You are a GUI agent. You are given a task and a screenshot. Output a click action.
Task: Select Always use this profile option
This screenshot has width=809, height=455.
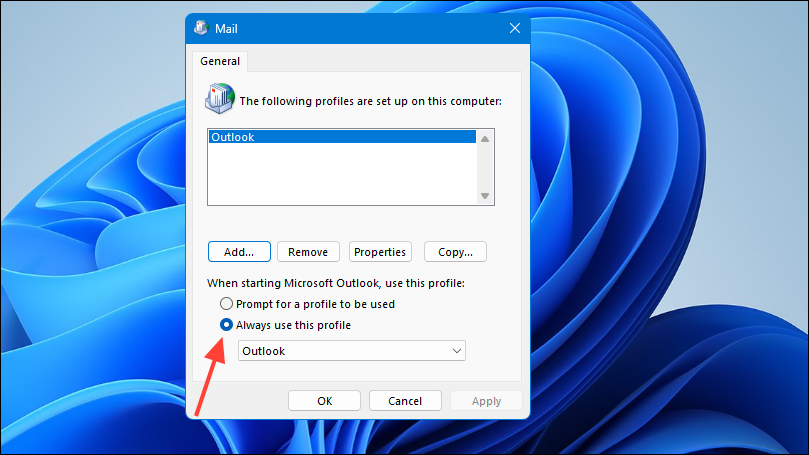(285, 325)
